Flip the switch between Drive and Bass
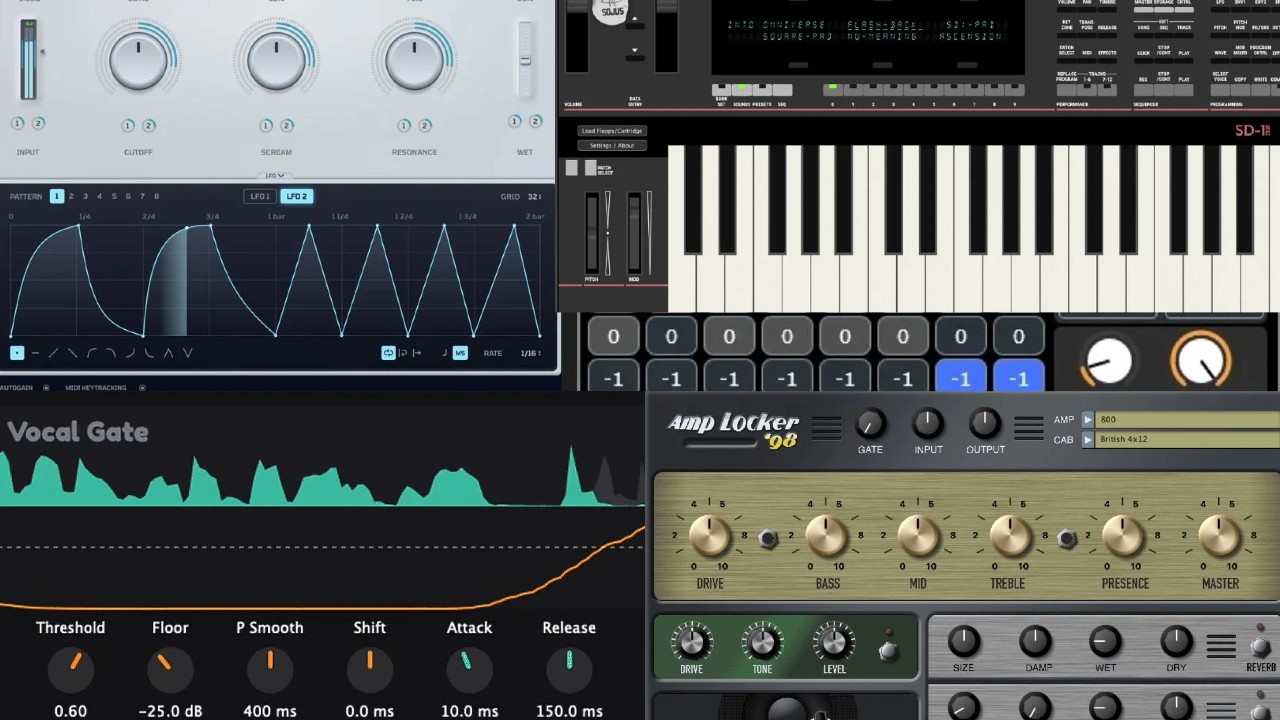This screenshot has height=720, width=1280. pos(768,539)
